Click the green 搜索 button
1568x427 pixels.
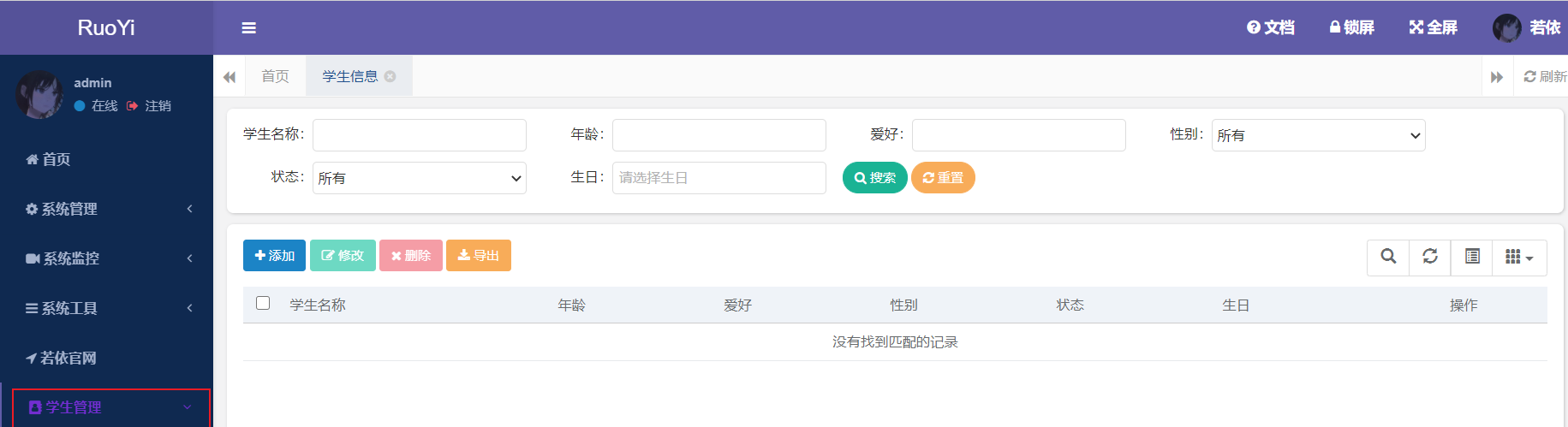click(x=874, y=178)
